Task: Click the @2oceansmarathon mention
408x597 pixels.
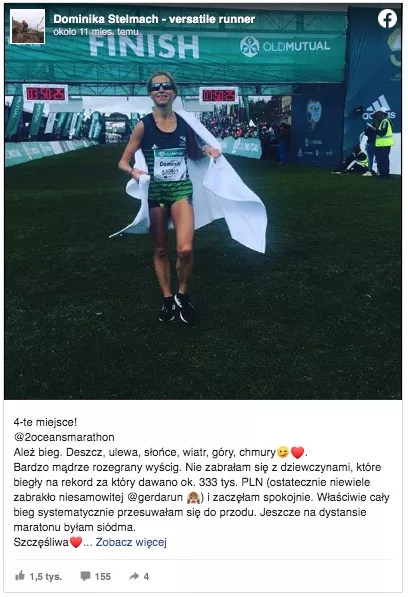Action: coord(64,437)
